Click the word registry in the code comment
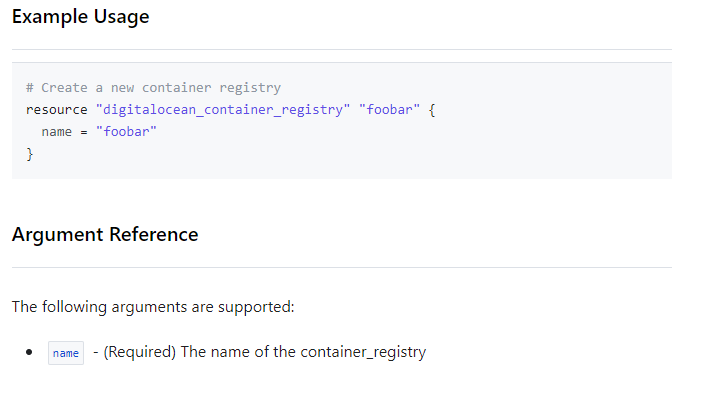726x403 pixels. click(250, 88)
